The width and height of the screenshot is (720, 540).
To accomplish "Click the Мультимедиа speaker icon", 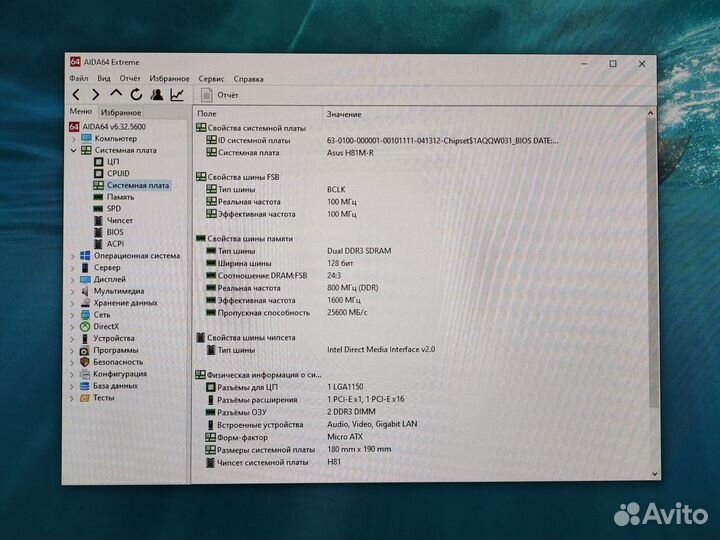I will pyautogui.click(x=85, y=291).
